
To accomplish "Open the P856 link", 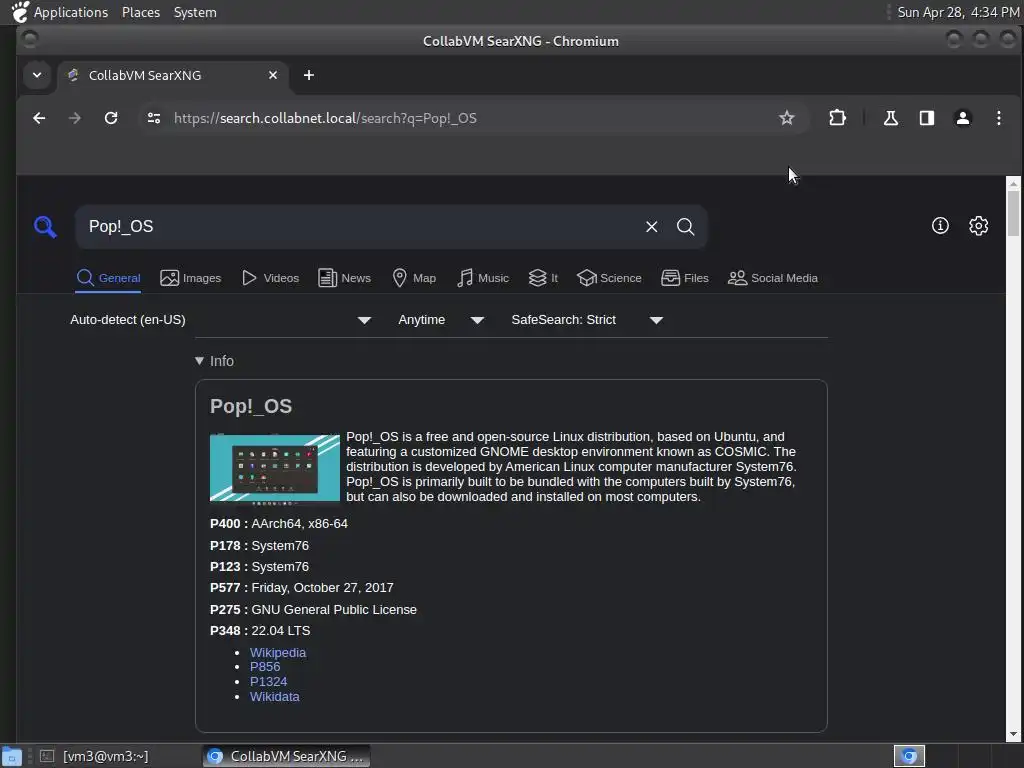I will pyautogui.click(x=265, y=667).
